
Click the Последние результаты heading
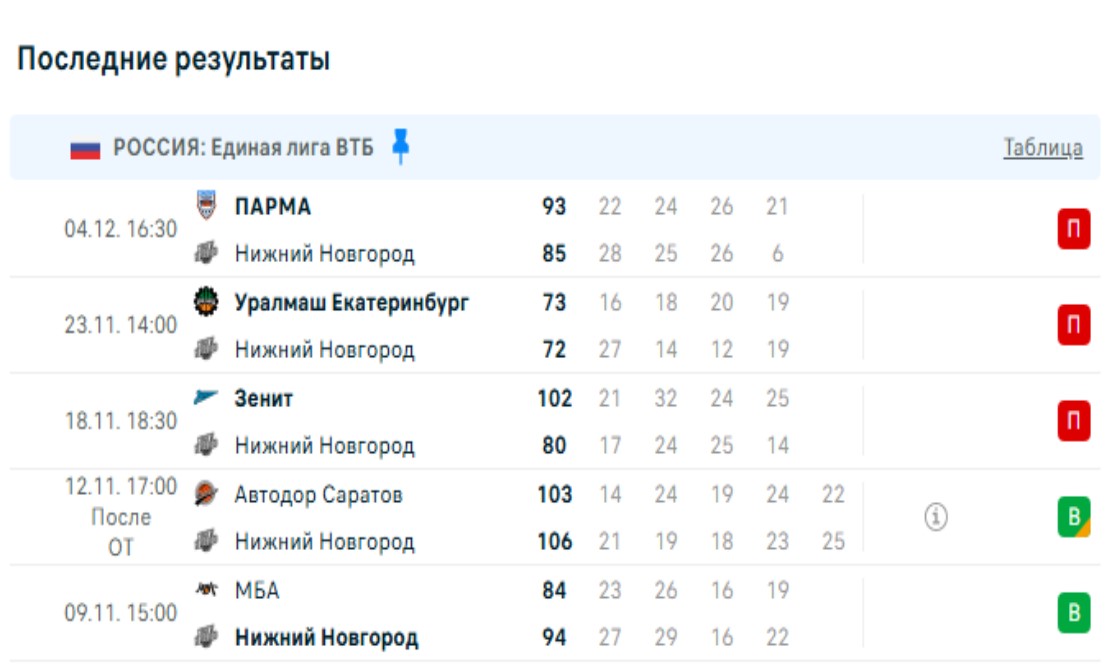(173, 59)
